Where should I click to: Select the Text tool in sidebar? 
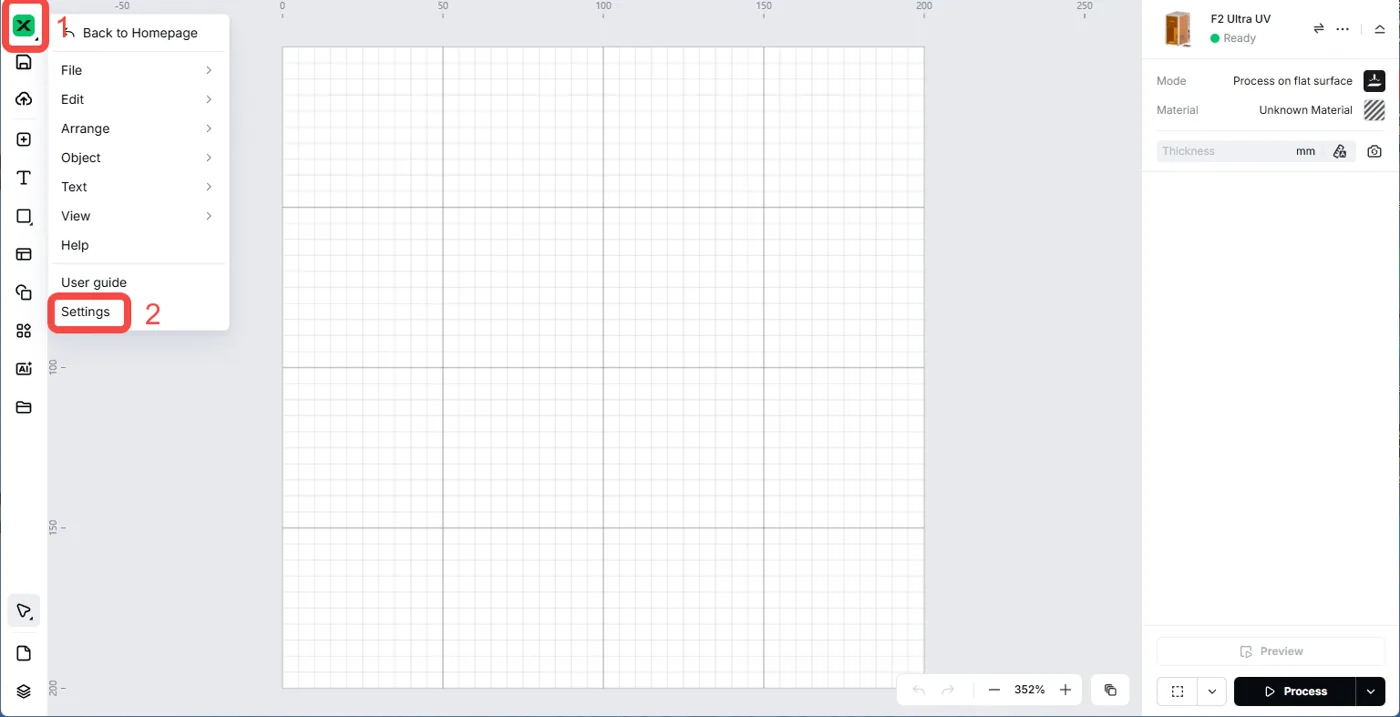coord(24,178)
